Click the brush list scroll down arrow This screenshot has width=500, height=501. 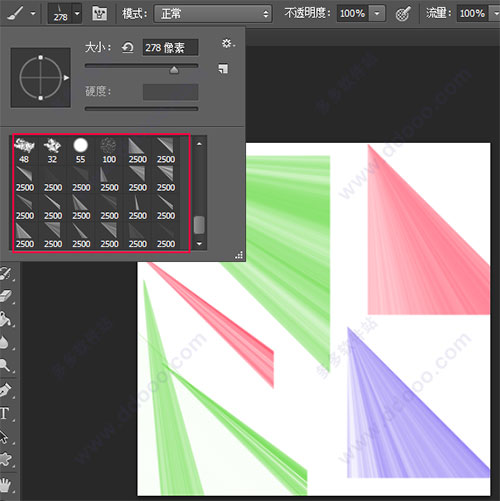click(x=199, y=244)
